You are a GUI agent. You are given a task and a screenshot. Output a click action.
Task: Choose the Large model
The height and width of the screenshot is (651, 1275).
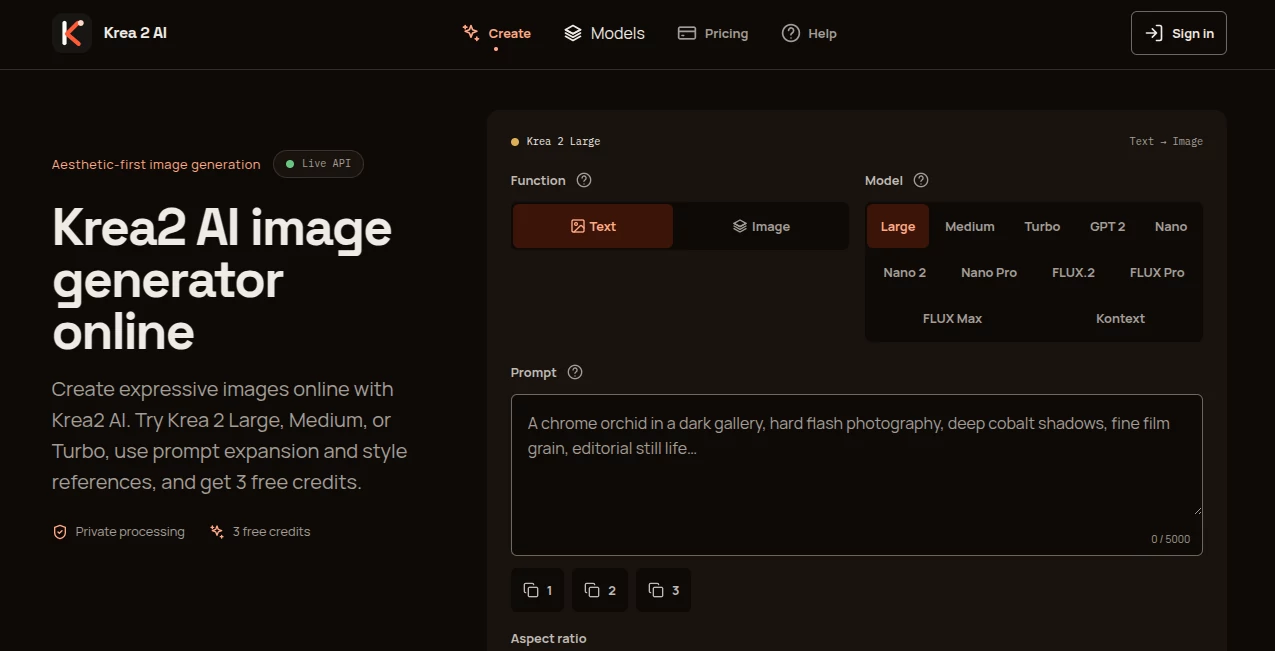pos(898,226)
